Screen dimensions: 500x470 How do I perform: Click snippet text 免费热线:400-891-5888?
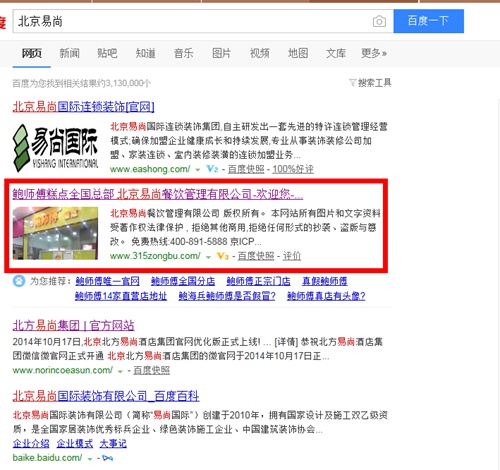click(x=179, y=241)
